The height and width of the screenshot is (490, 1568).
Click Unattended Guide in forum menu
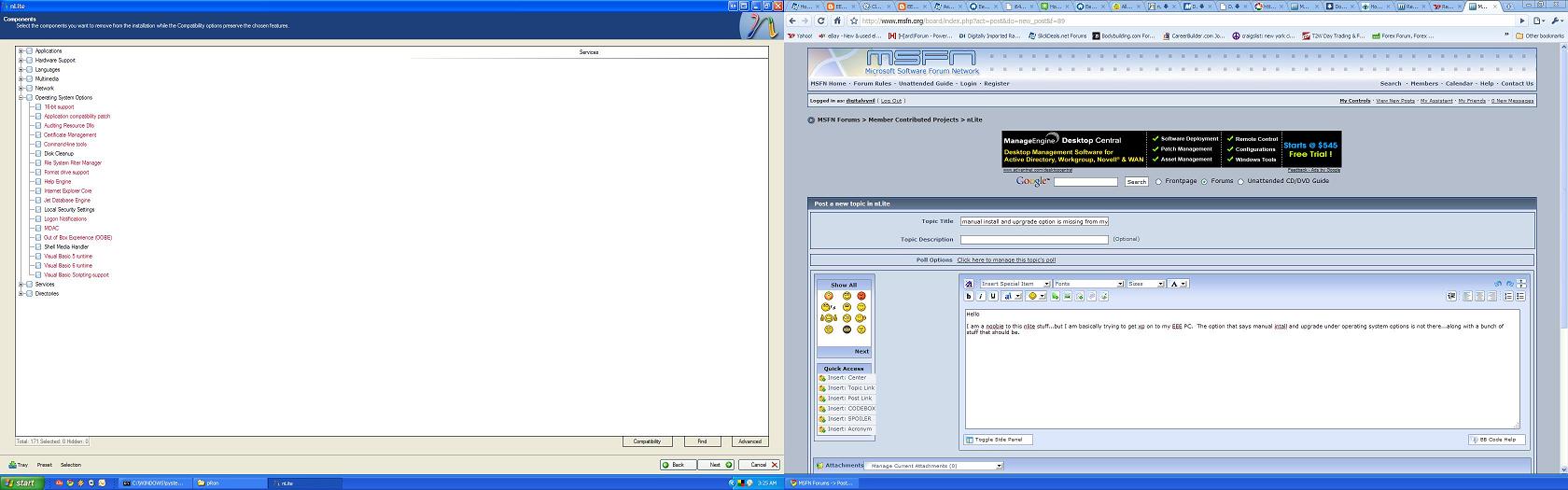[x=926, y=83]
